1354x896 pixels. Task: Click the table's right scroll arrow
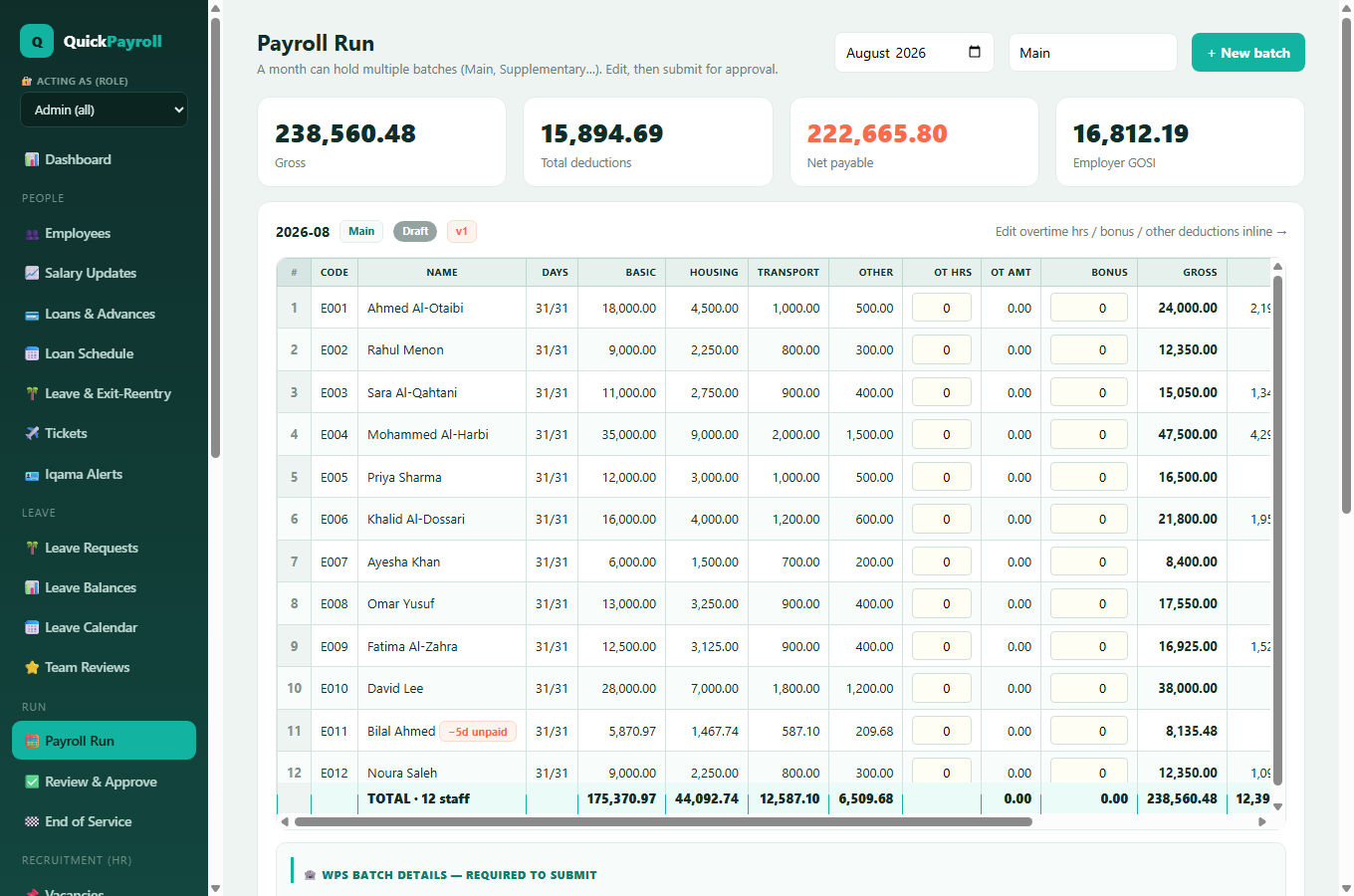(1262, 821)
